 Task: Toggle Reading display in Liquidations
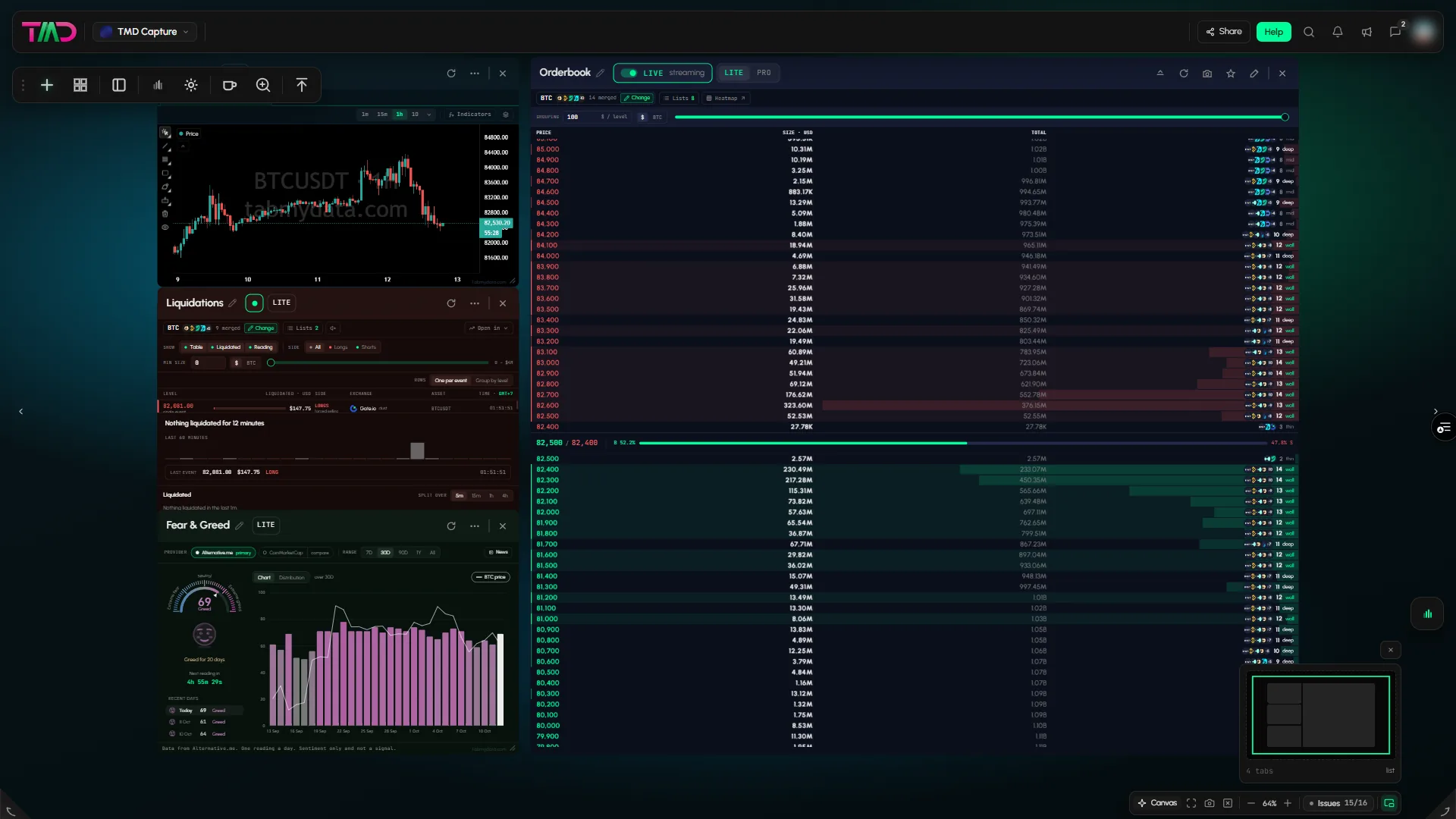tap(260, 347)
